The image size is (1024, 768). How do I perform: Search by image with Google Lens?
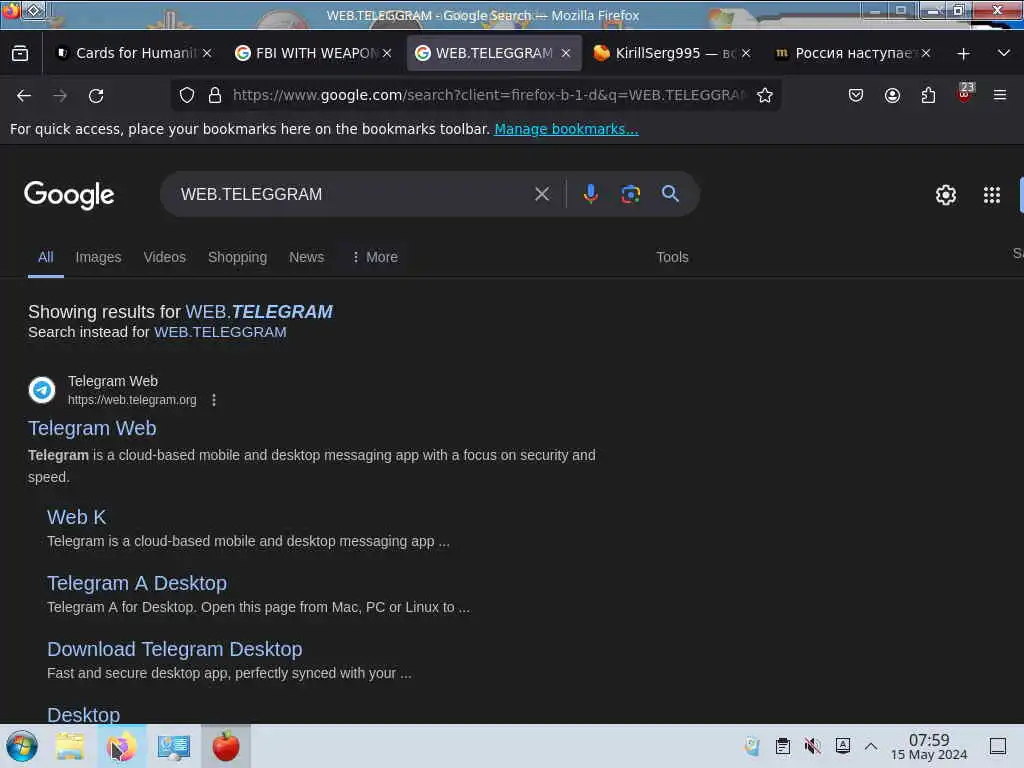click(630, 194)
